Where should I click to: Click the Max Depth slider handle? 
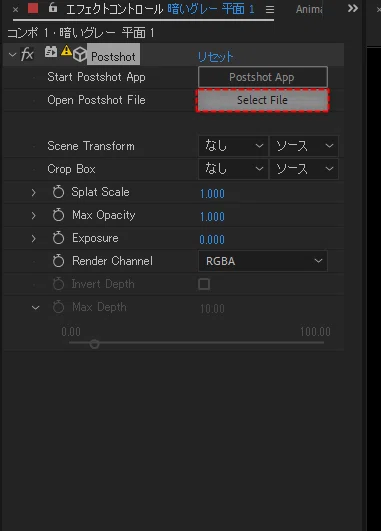click(x=94, y=344)
